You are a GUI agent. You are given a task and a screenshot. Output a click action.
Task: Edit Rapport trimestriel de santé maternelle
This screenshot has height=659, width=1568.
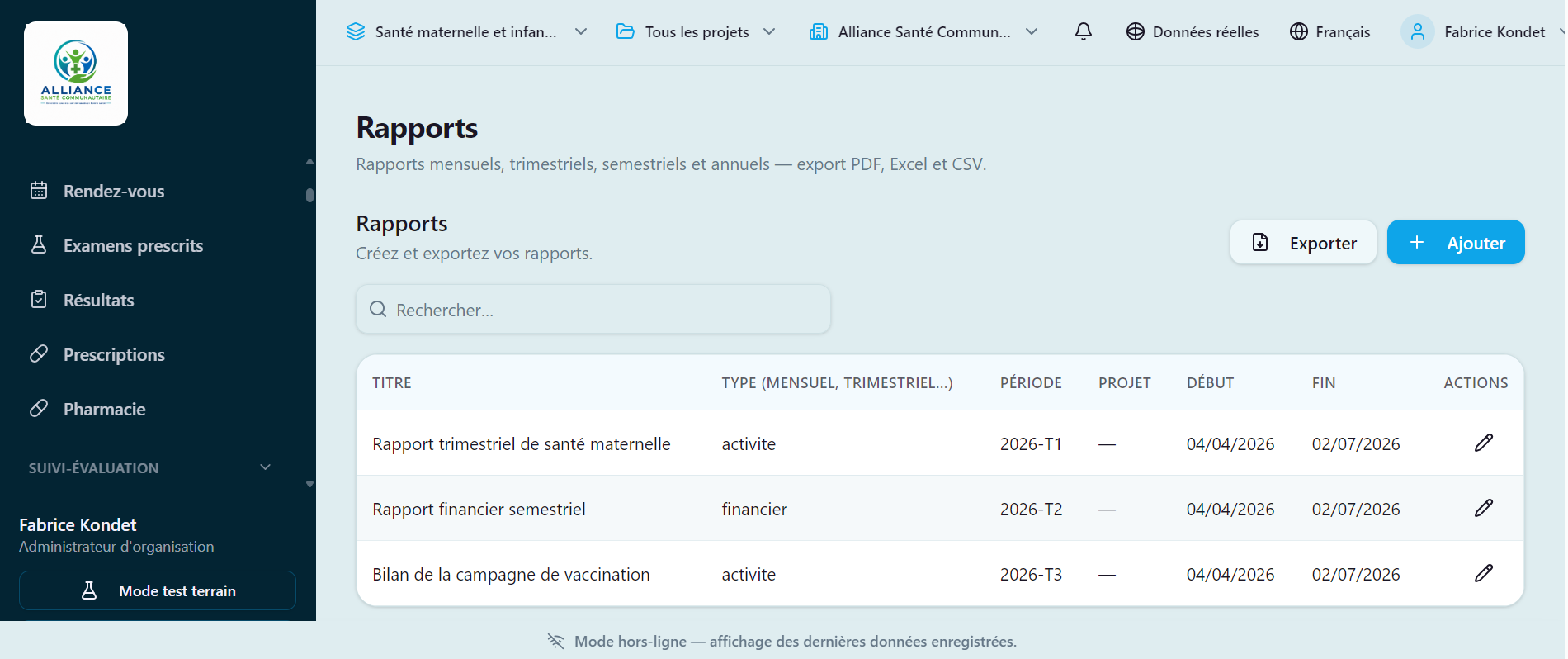tap(1484, 443)
